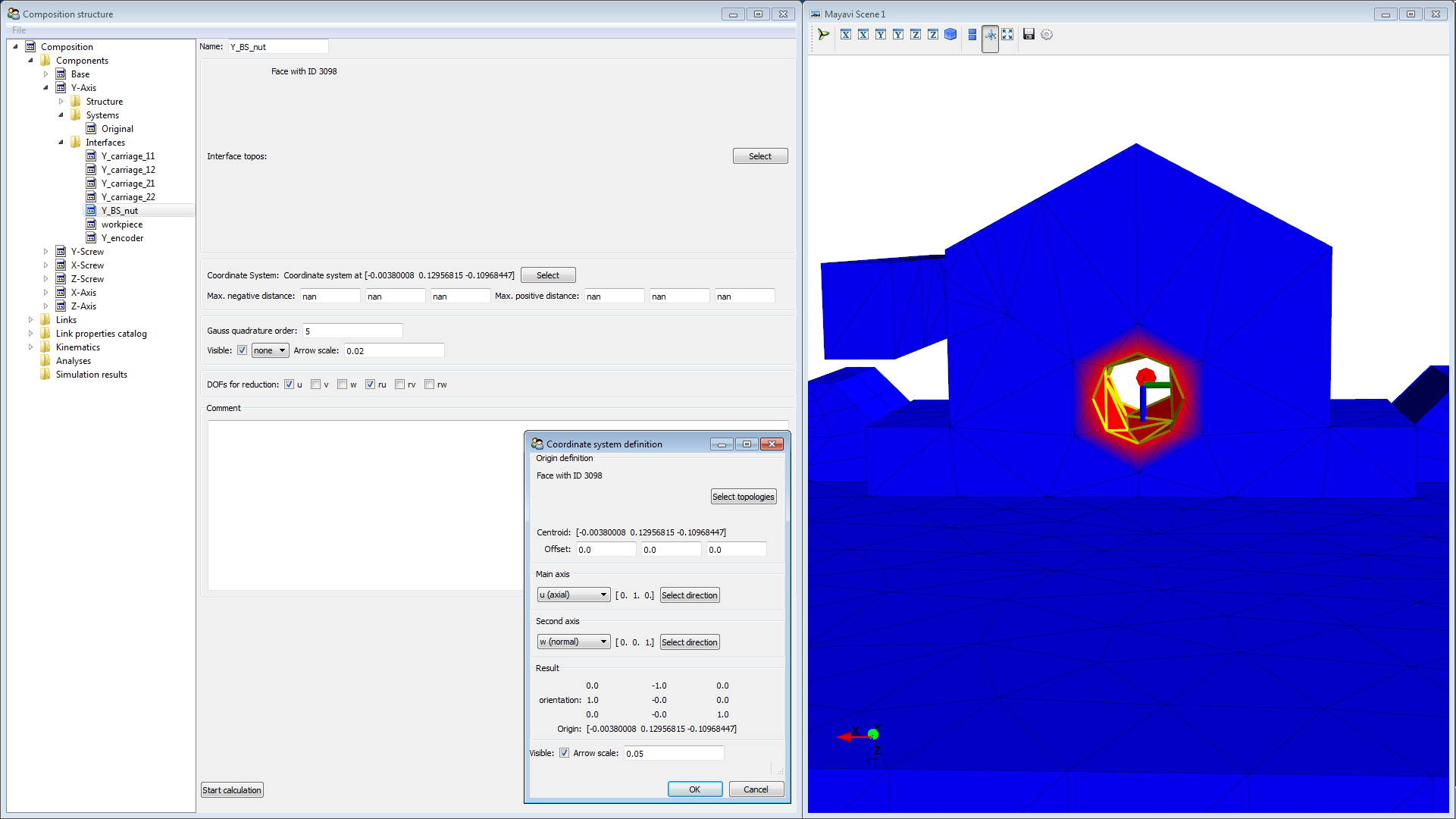
Task: Switch to isometric cube view
Action: click(950, 34)
